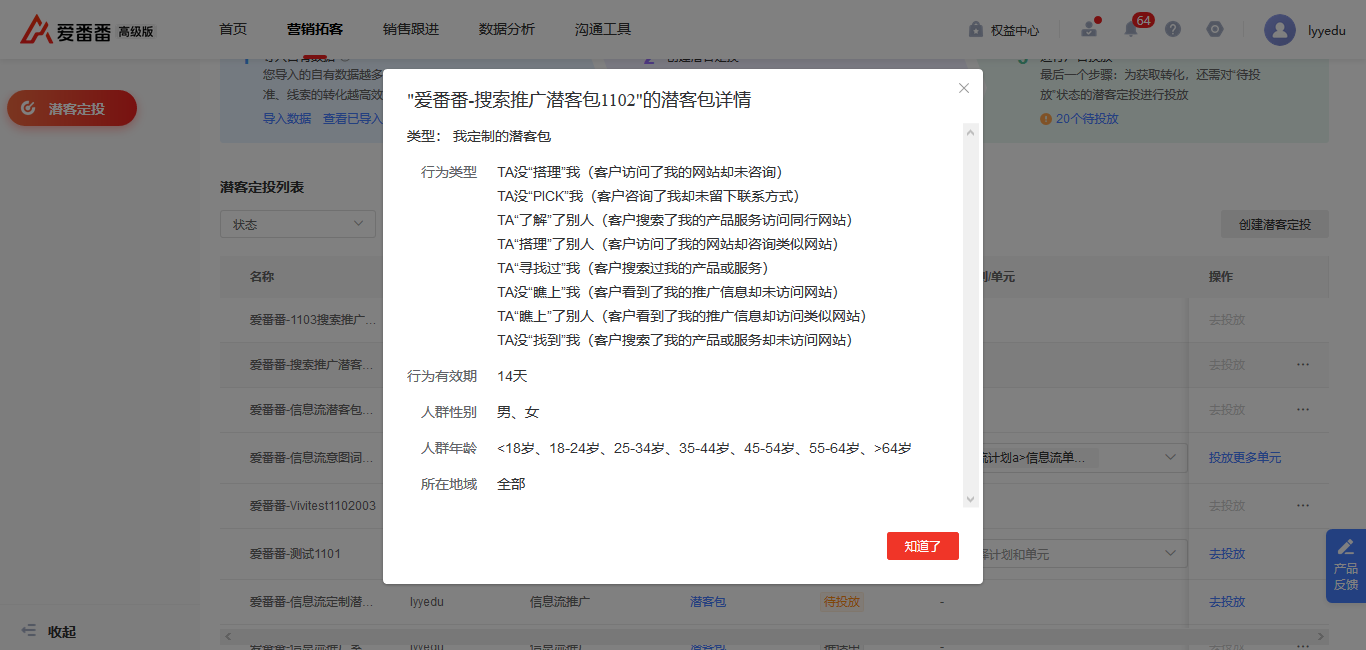This screenshot has width=1366, height=650.
Task: Click the 待投放 status tag
Action: 842,602
